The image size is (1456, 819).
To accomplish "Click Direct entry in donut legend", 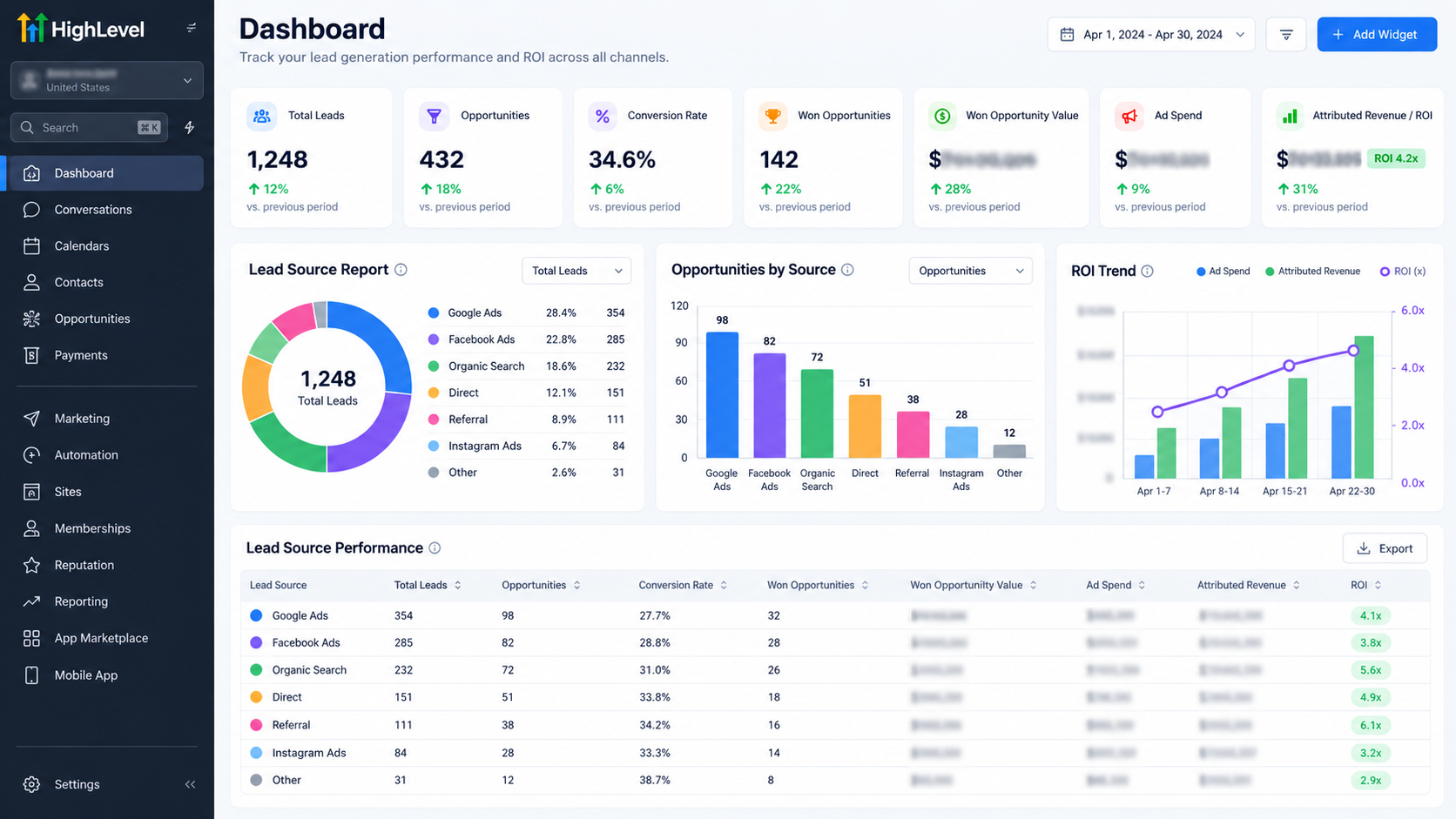I will tap(526, 393).
